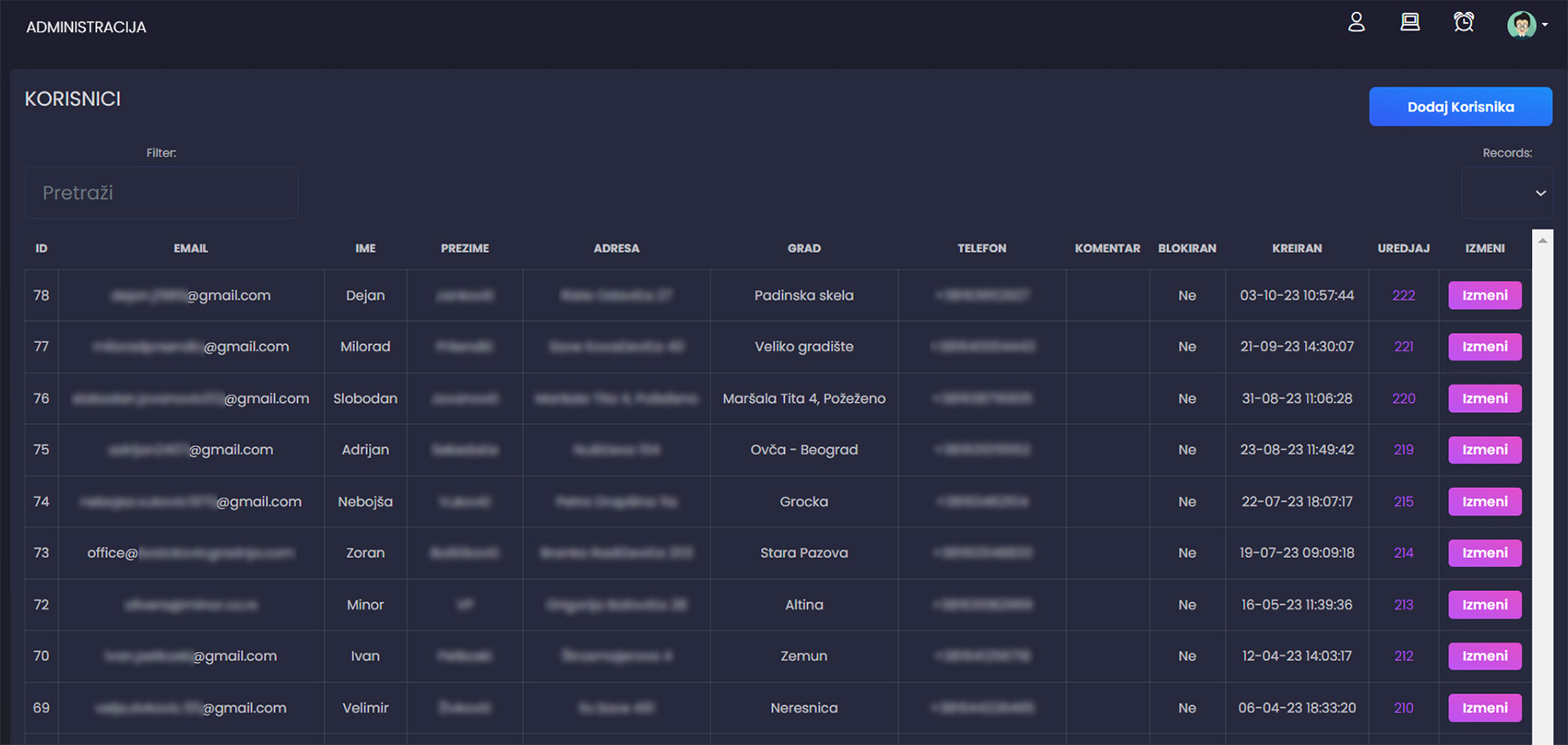1568x745 pixels.
Task: Select the Veliko gradište city cell
Action: tap(803, 347)
